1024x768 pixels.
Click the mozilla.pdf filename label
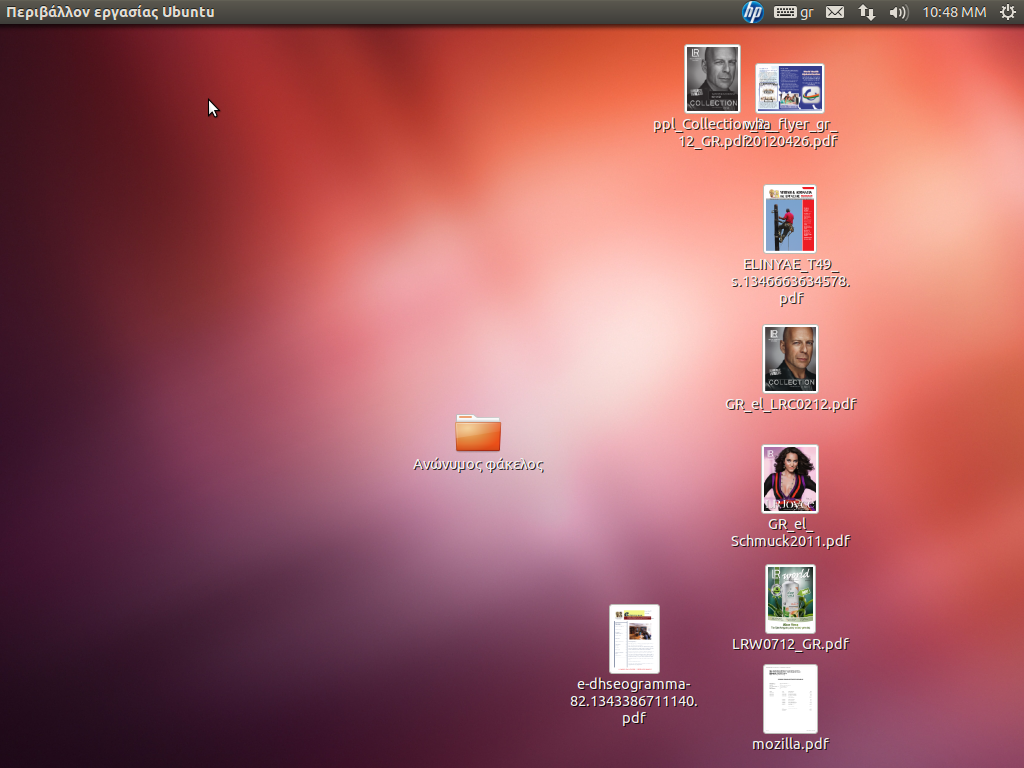pyautogui.click(x=790, y=744)
